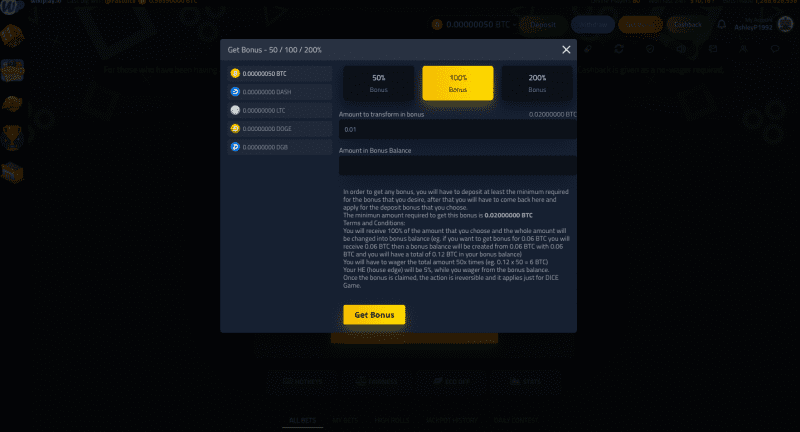Switch to the All Bets tab

coord(301,422)
